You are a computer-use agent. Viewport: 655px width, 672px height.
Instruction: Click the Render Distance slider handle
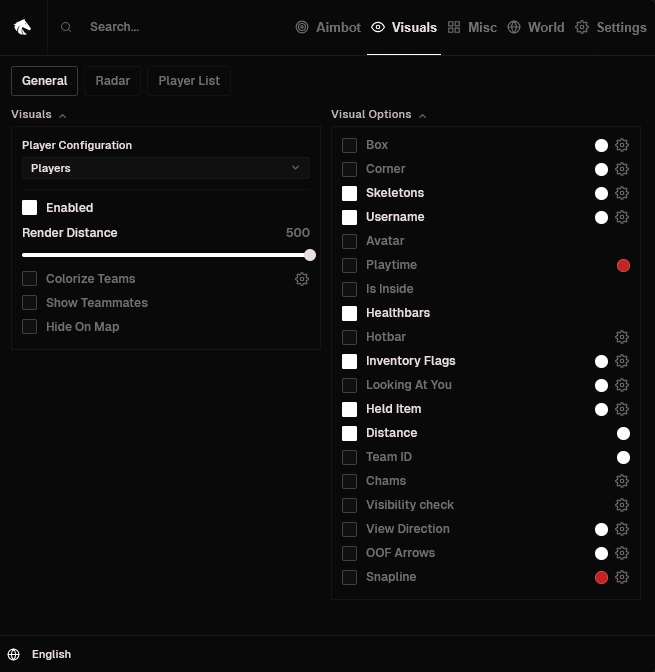[x=310, y=255]
